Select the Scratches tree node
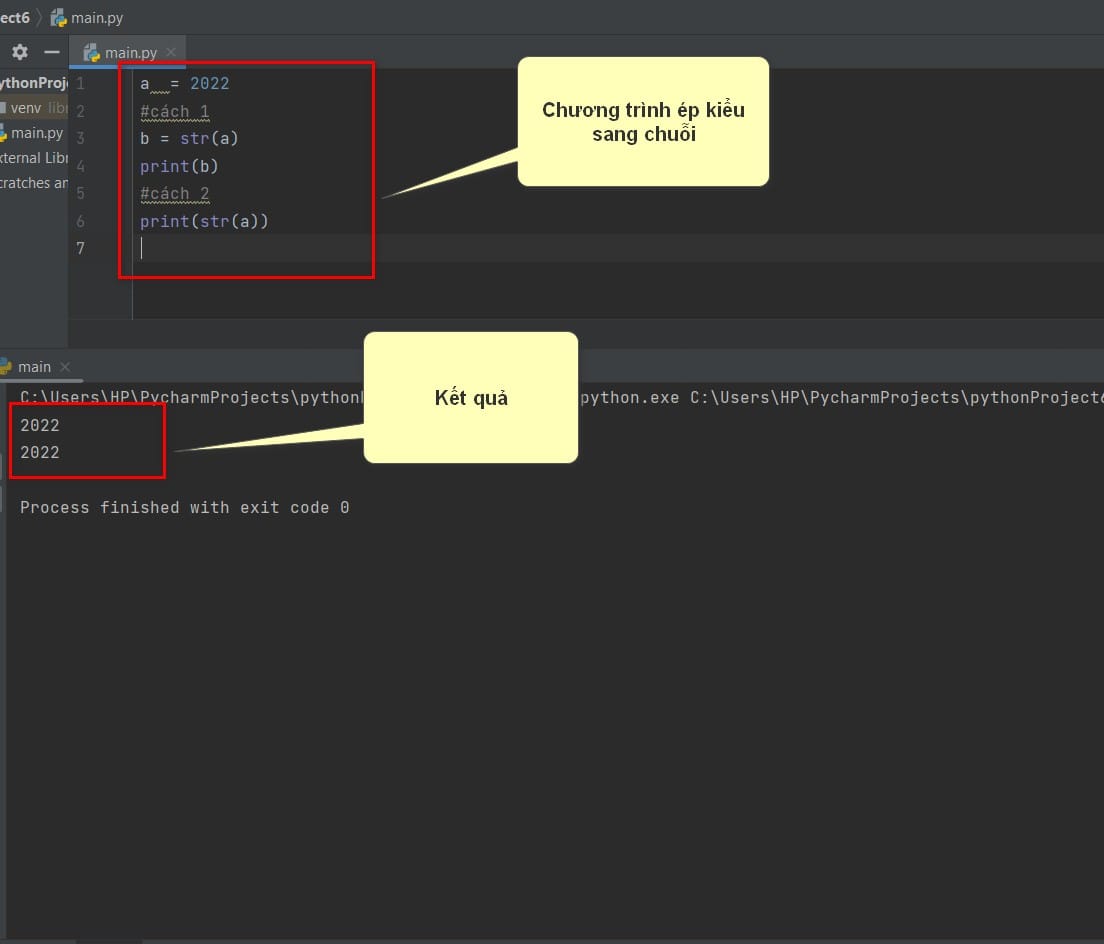1104x944 pixels. click(x=34, y=183)
